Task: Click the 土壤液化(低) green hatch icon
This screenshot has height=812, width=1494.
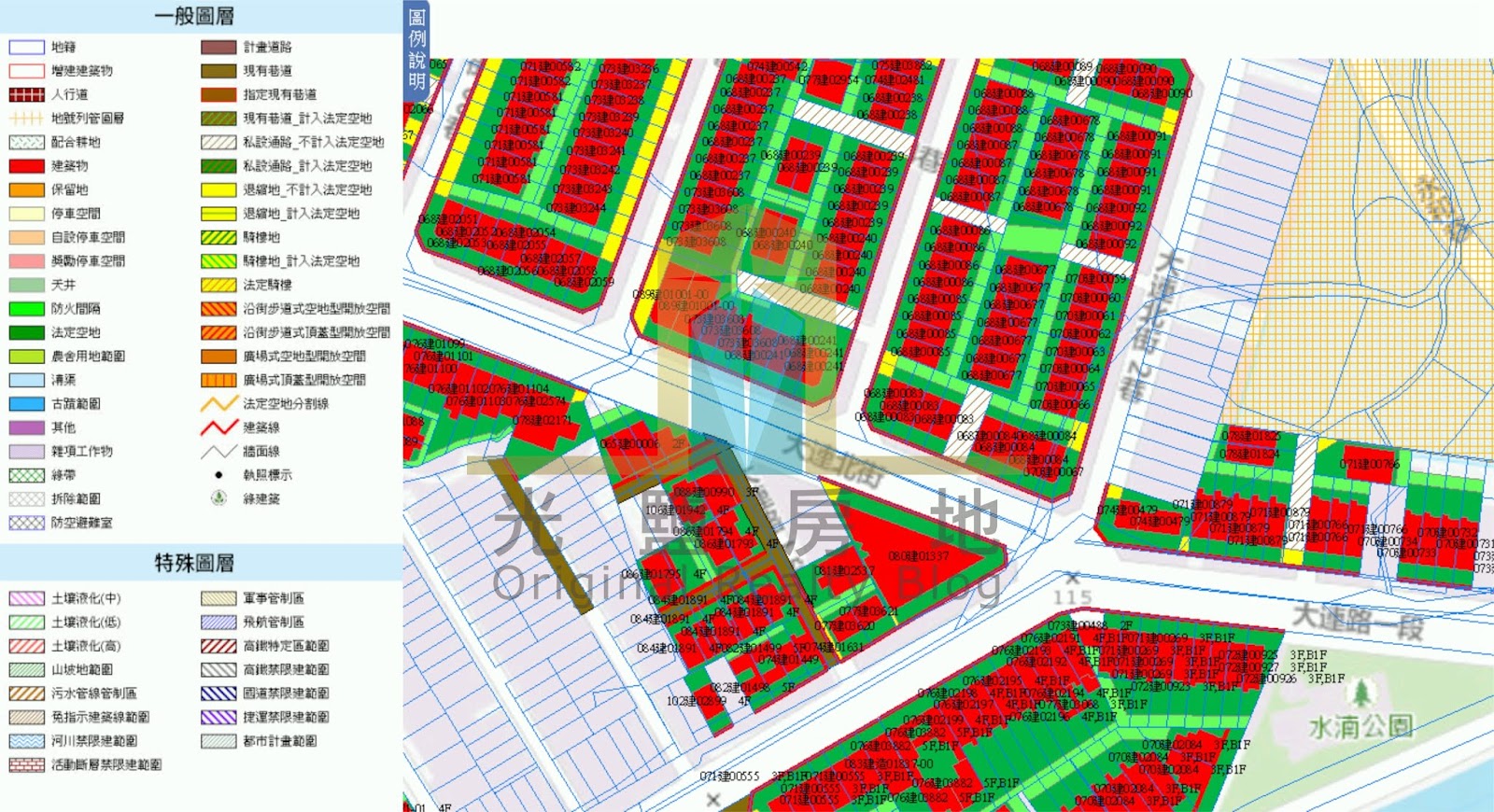Action: (26, 623)
